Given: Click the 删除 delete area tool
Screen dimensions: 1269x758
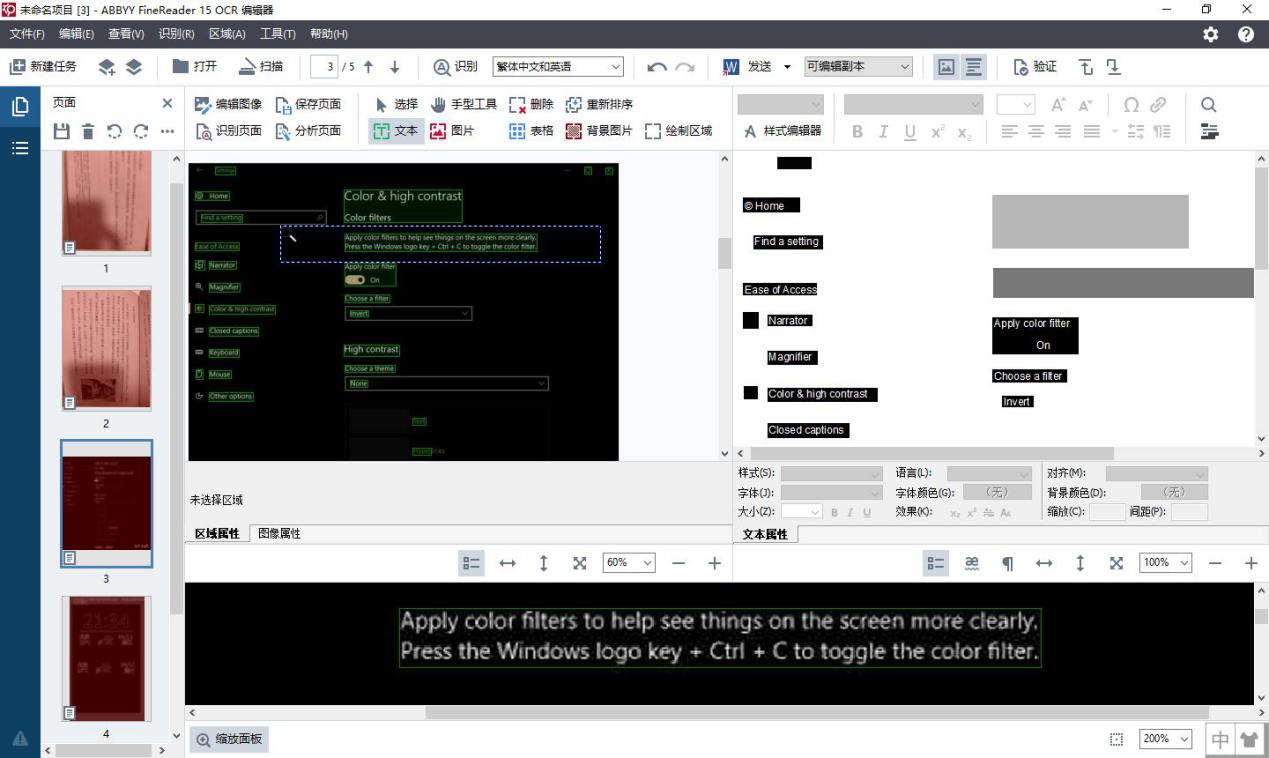Looking at the screenshot, I should (x=531, y=104).
